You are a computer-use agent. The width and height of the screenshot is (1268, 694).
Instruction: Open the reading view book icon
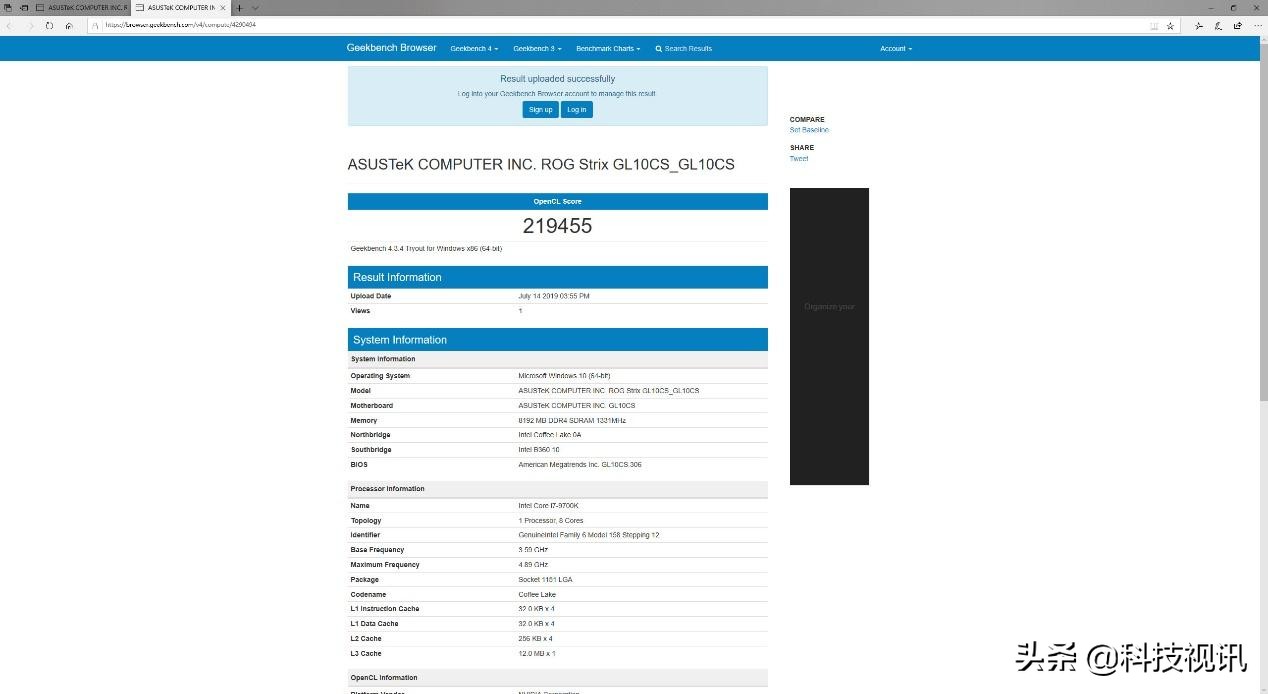(x=1154, y=25)
